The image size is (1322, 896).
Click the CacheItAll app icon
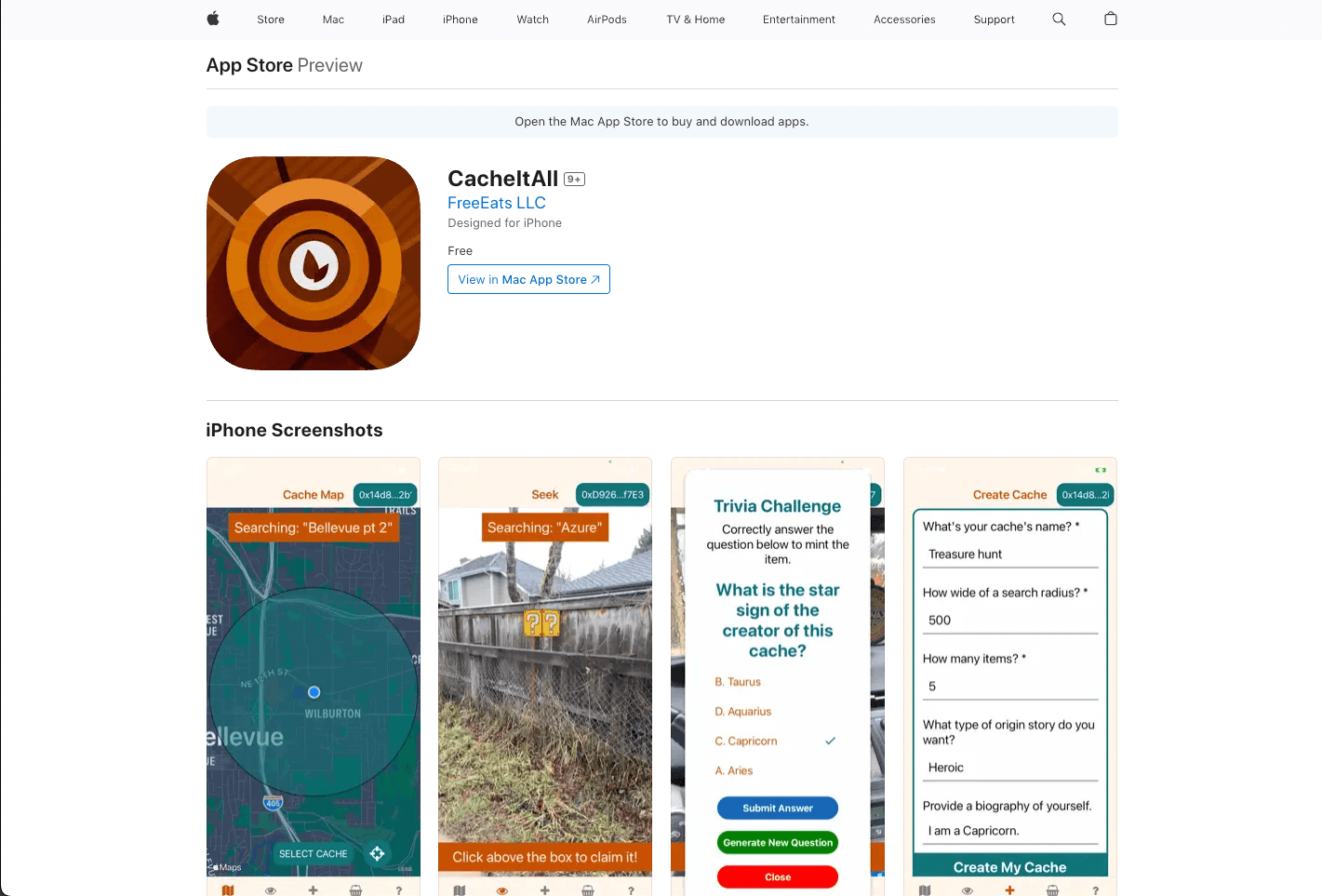314,263
